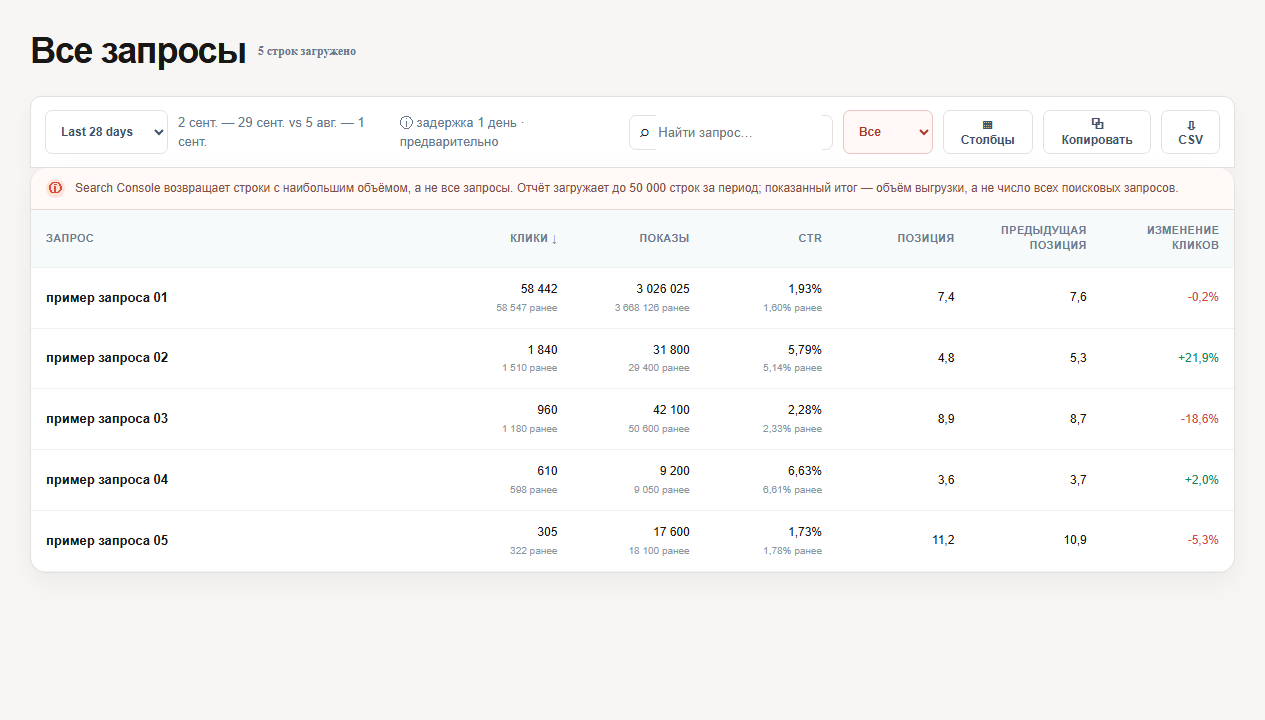Sort table by CTR column header
Viewport: 1265px width, 720px height.
point(810,238)
